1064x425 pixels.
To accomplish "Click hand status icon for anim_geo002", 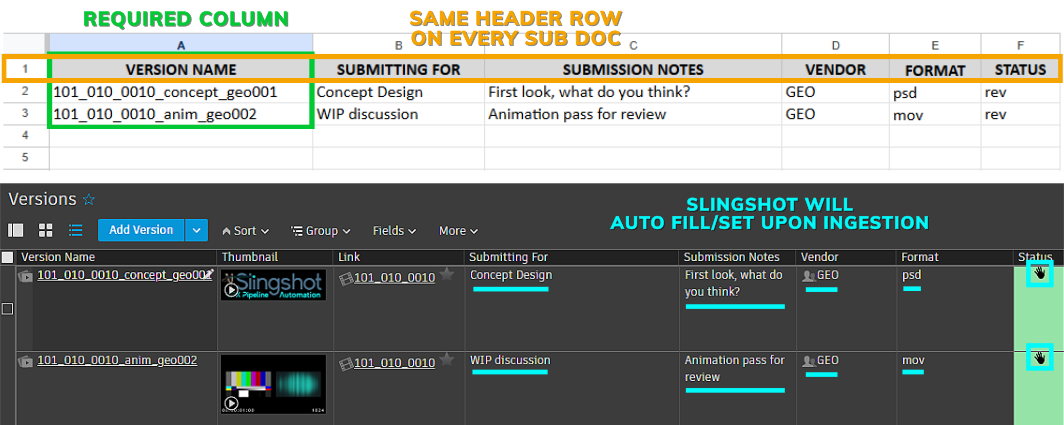I will (1039, 356).
